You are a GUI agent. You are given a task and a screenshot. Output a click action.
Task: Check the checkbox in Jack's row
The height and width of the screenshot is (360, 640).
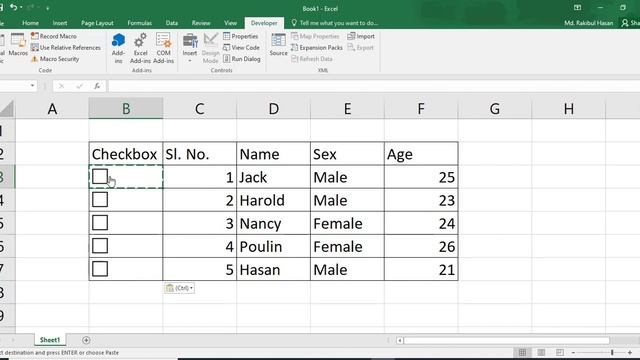100,176
